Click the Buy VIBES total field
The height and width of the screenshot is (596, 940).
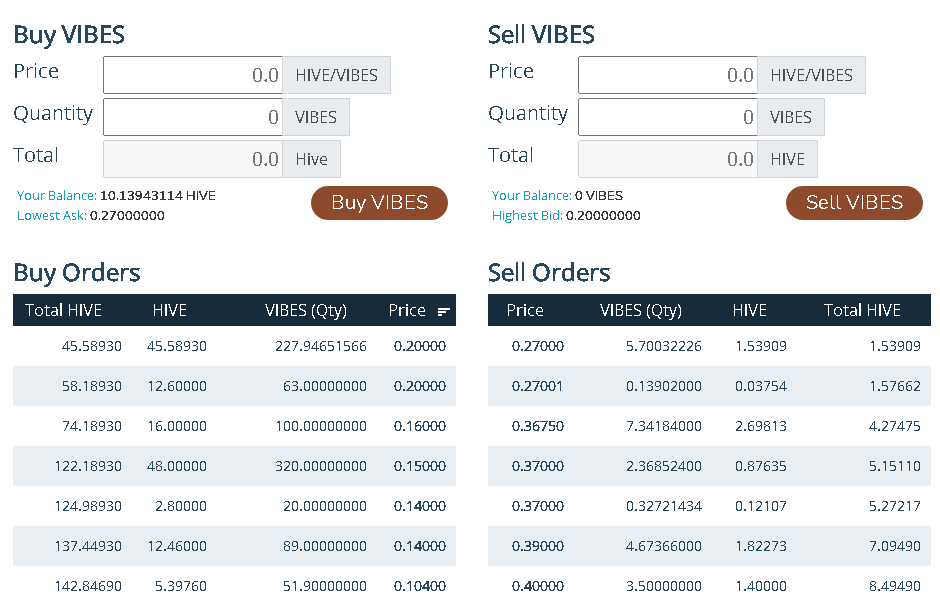point(193,159)
